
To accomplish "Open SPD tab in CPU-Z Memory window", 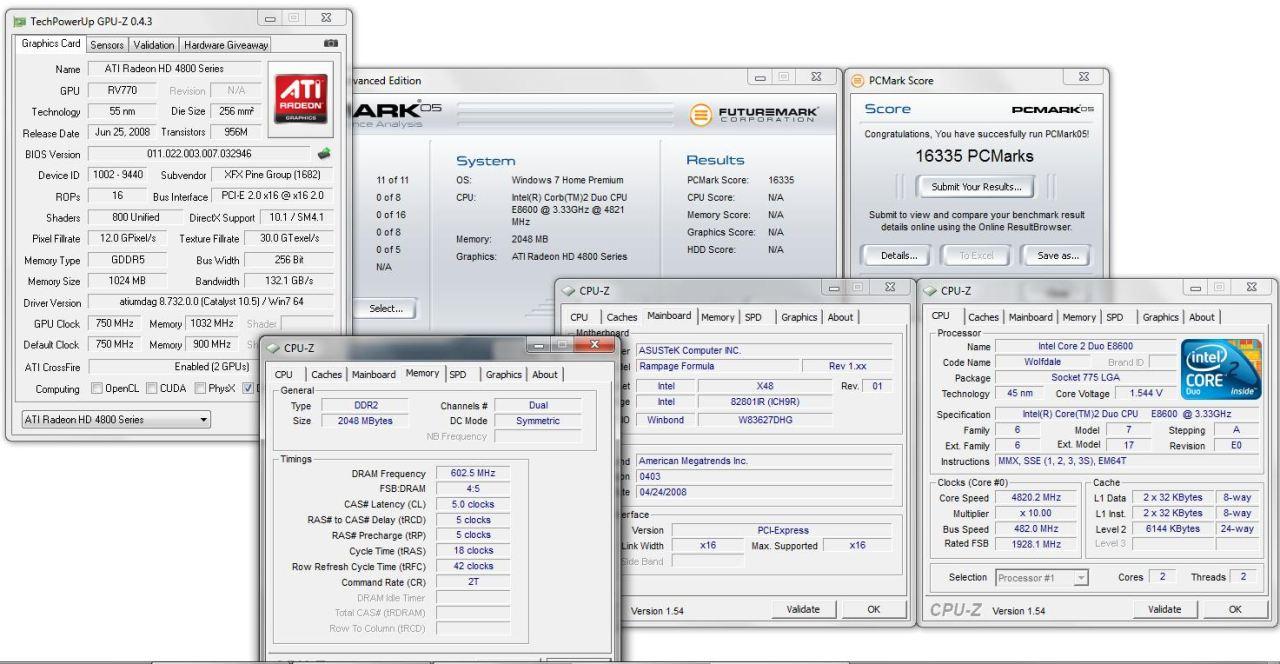I will click(458, 374).
